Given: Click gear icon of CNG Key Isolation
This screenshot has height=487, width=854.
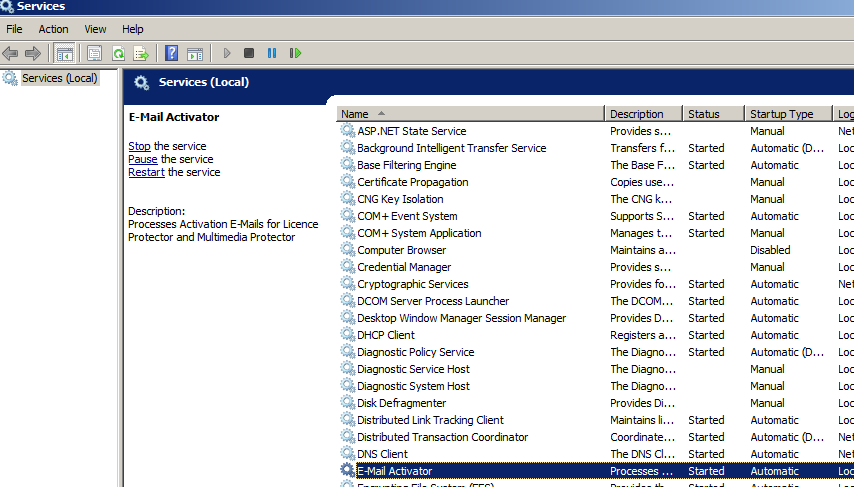Looking at the screenshot, I should (347, 198).
